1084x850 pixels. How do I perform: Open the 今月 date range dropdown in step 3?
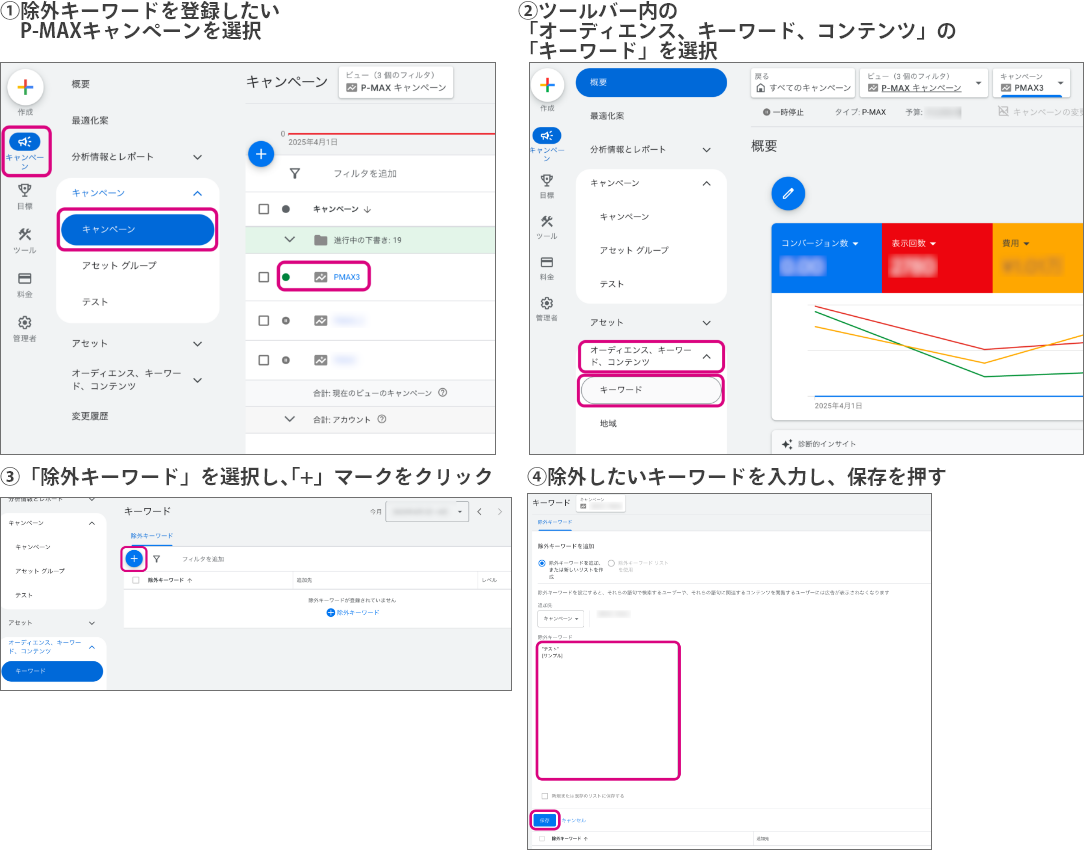point(427,511)
